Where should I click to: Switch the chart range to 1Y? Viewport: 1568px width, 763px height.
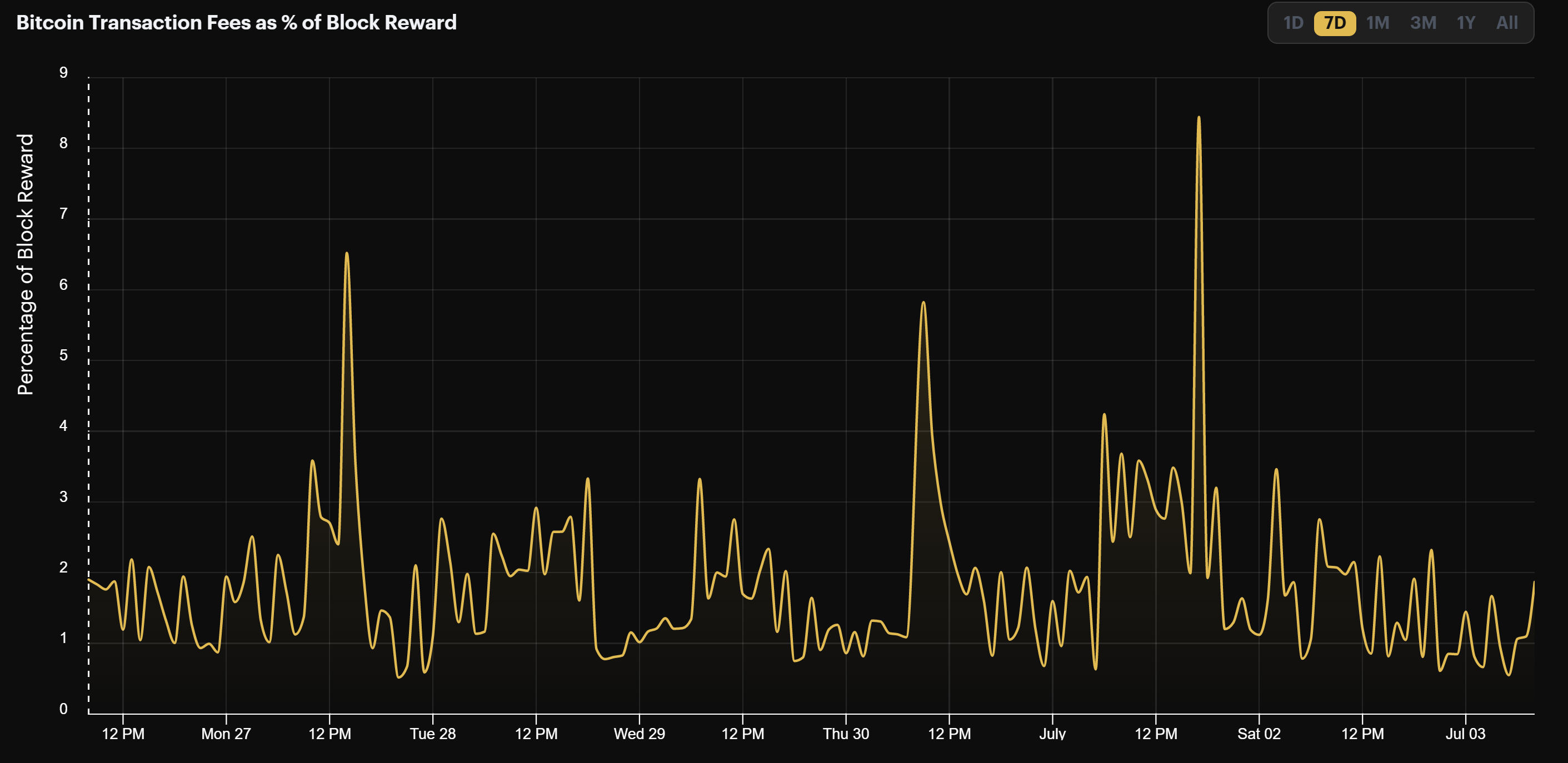[1466, 23]
